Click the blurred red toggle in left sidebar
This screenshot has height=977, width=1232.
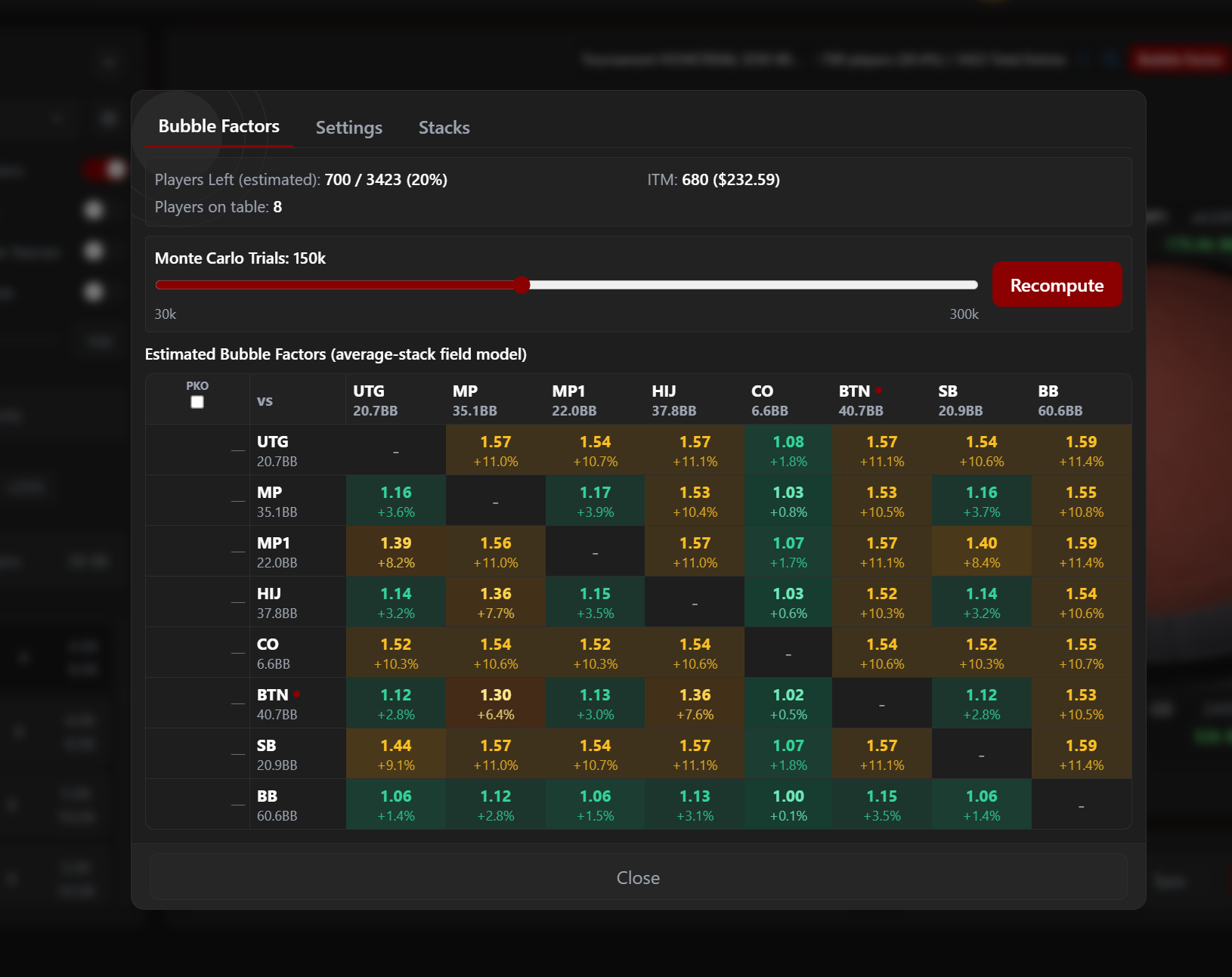tap(104, 169)
